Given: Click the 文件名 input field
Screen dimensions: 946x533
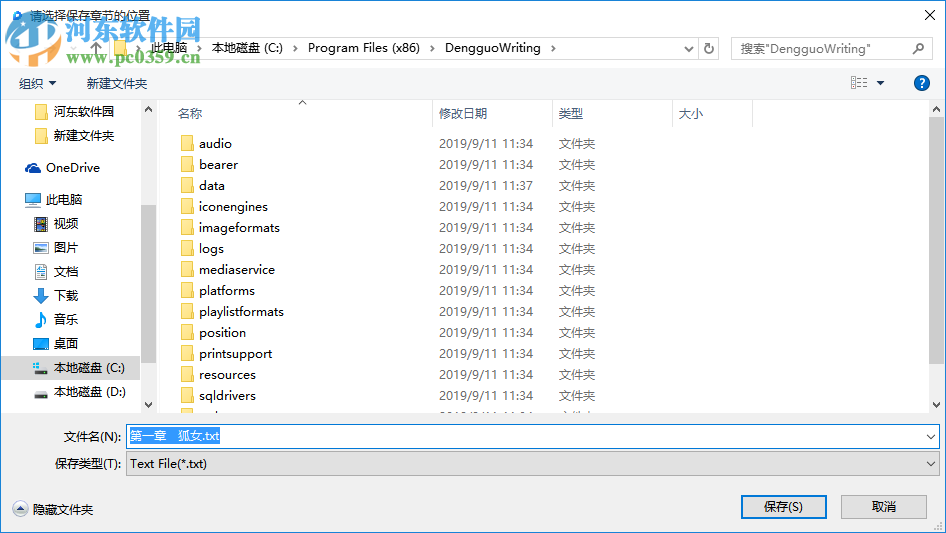Looking at the screenshot, I should pos(533,436).
